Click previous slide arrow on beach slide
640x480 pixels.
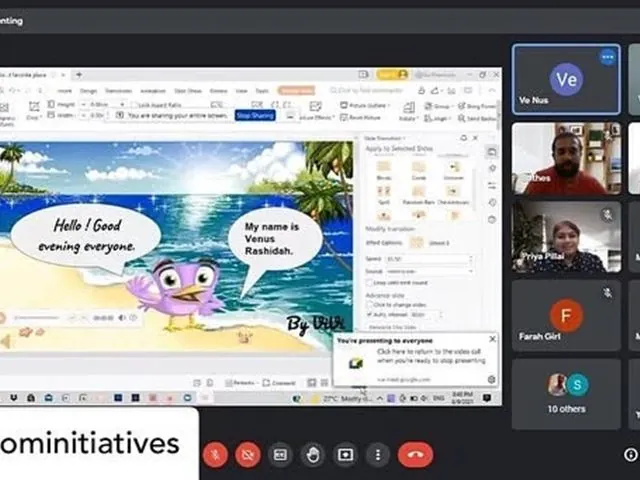click(x=5, y=342)
